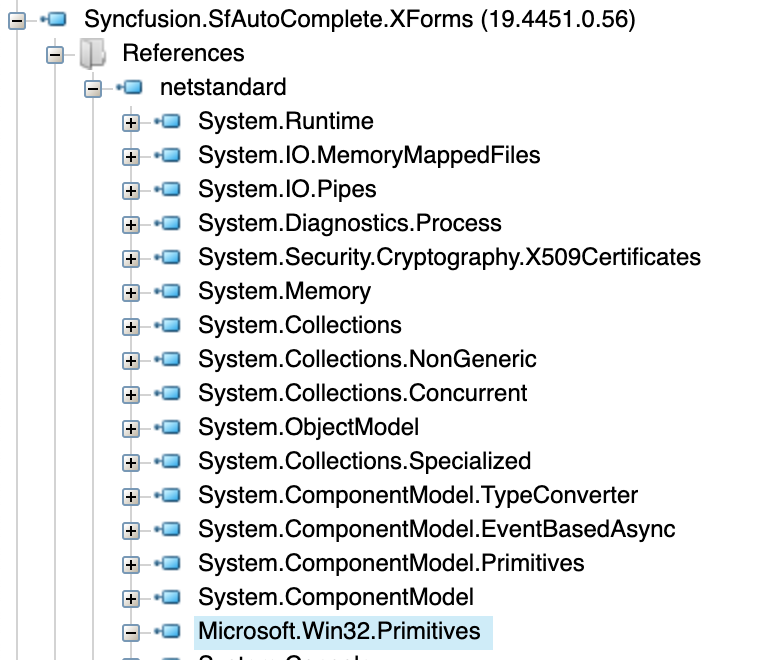The width and height of the screenshot is (776, 660).
Task: Click the System.ComponentModel.Primitives assembly icon
Action: coord(168,564)
